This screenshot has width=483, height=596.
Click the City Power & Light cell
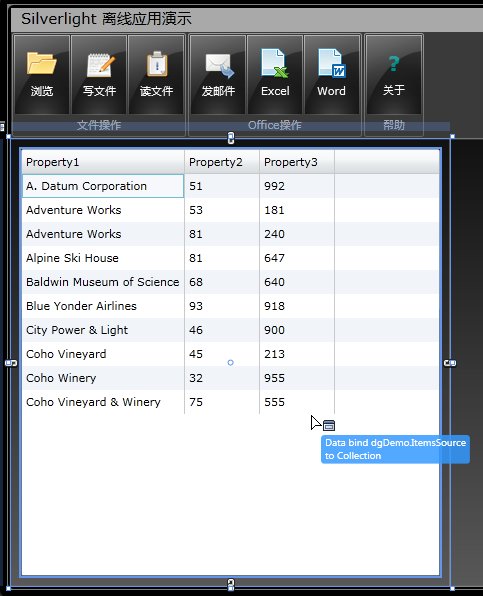tap(103, 330)
